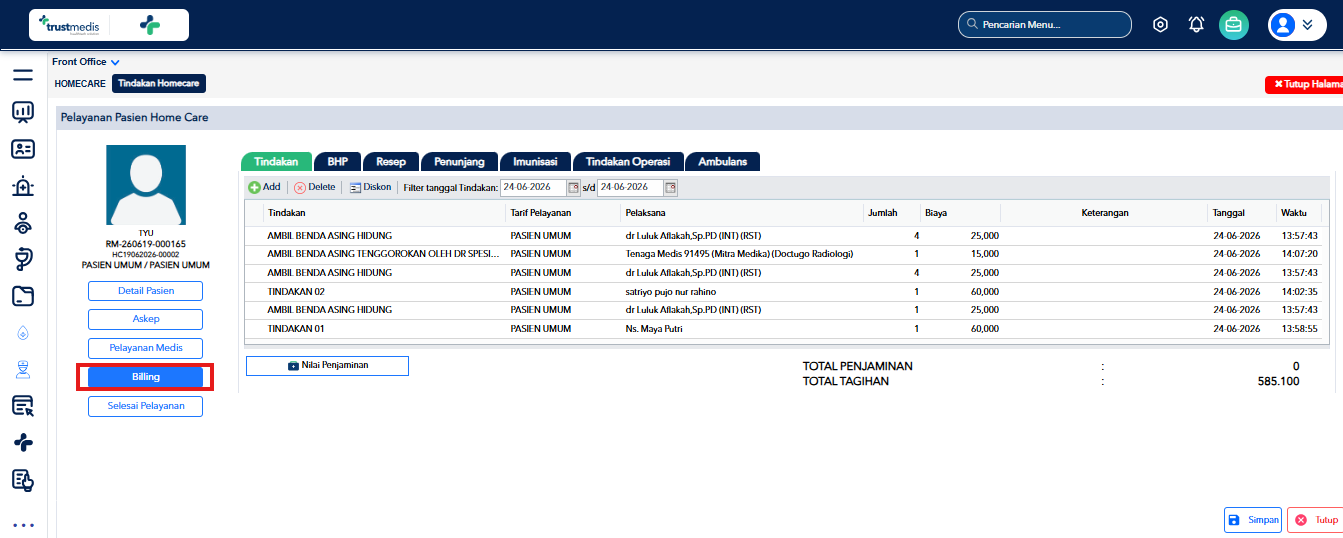Click the end filter date field
This screenshot has height=538, width=1343.
pos(630,187)
